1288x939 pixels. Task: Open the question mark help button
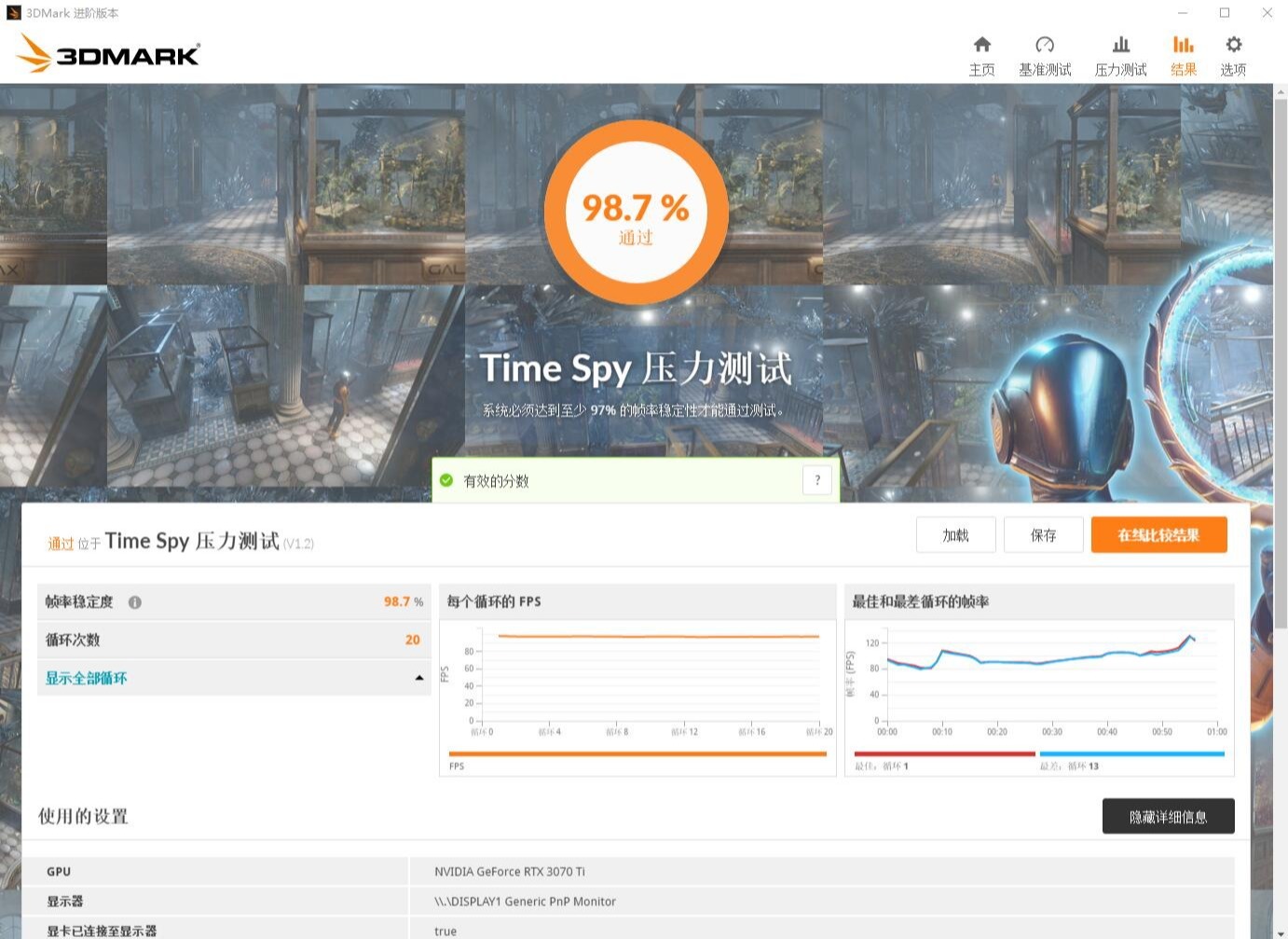point(816,479)
